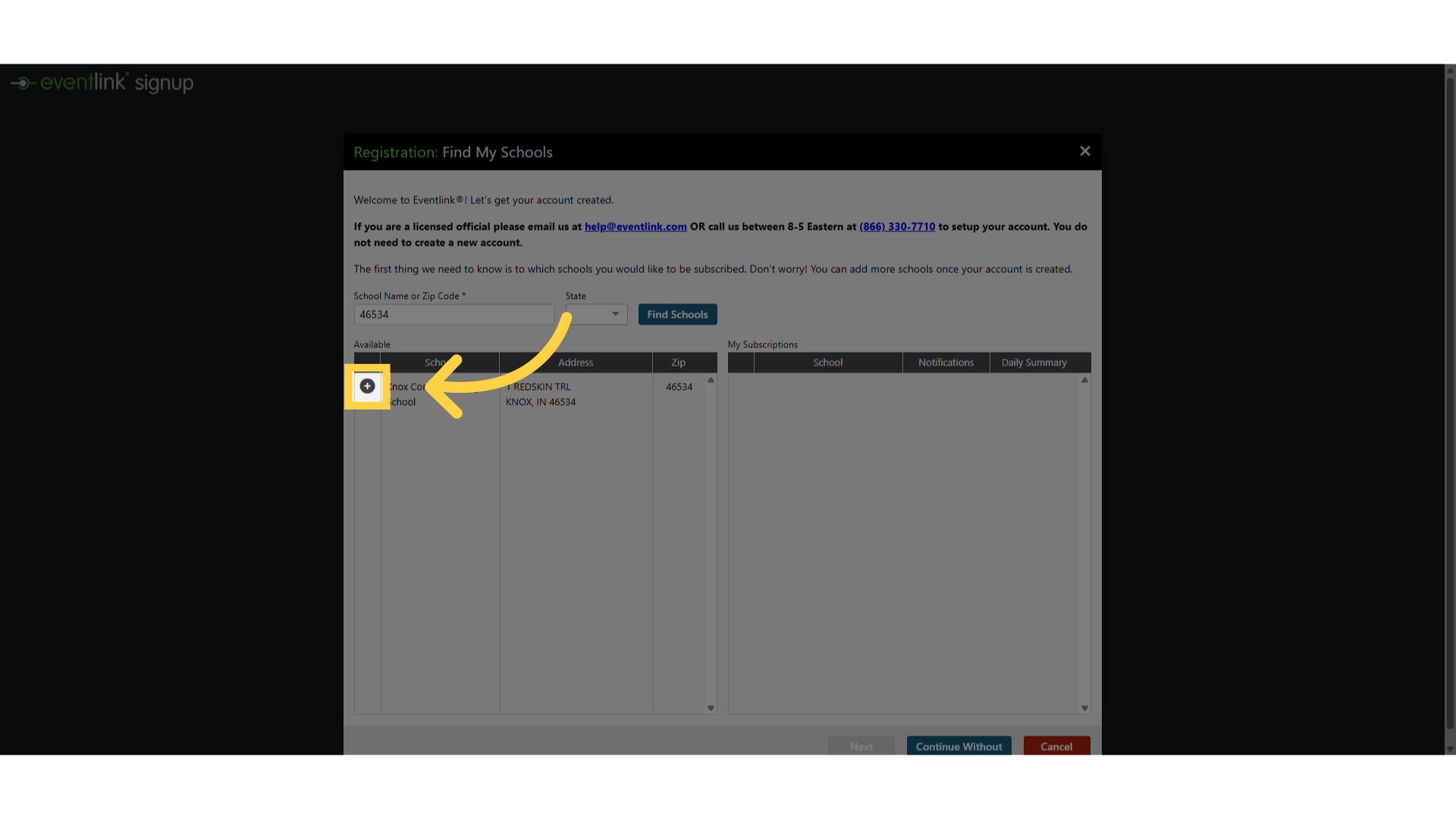The width and height of the screenshot is (1456, 819).
Task: Select the Notifications column header
Action: tap(946, 362)
